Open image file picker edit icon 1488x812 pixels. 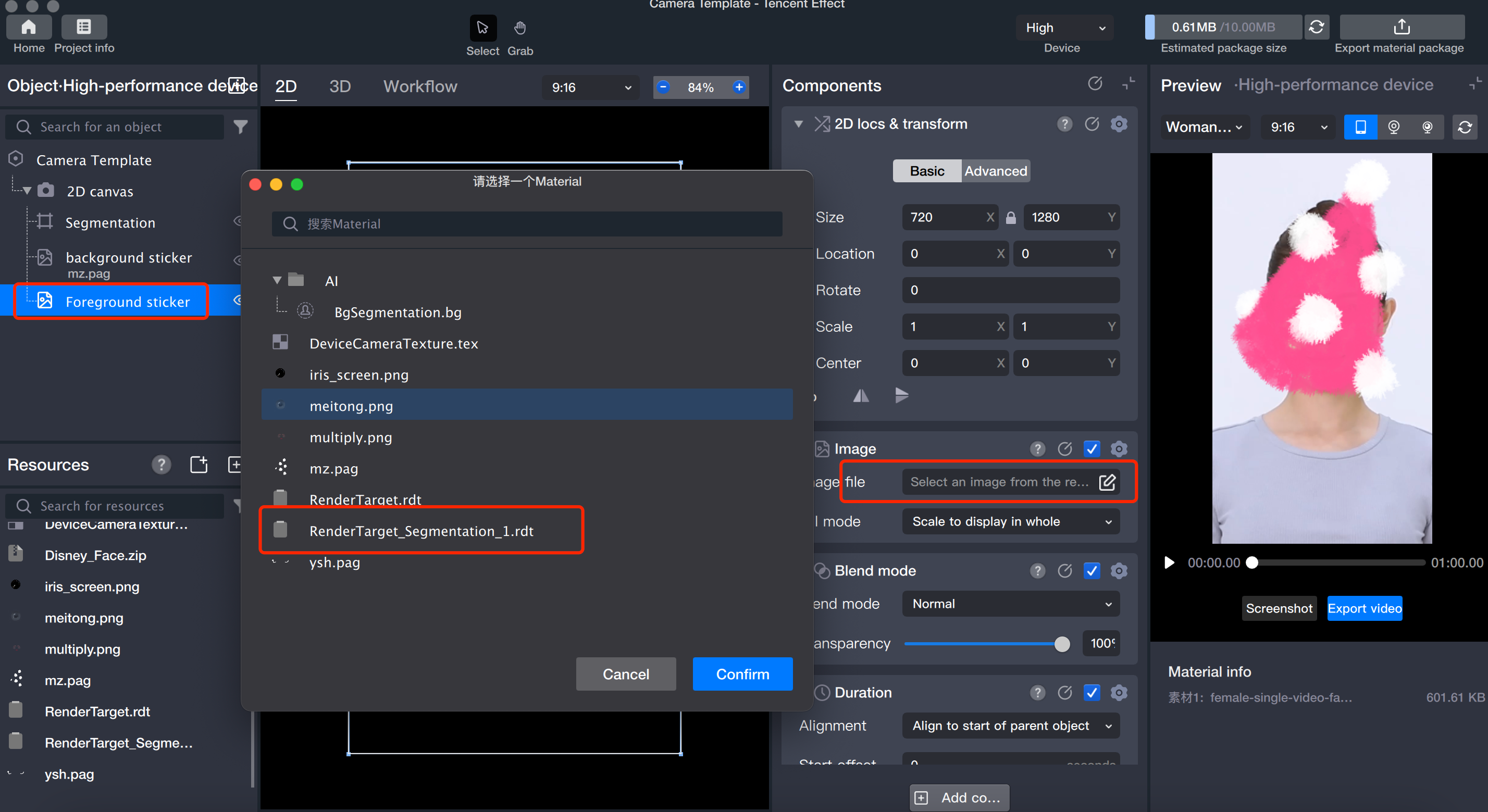pyautogui.click(x=1107, y=482)
